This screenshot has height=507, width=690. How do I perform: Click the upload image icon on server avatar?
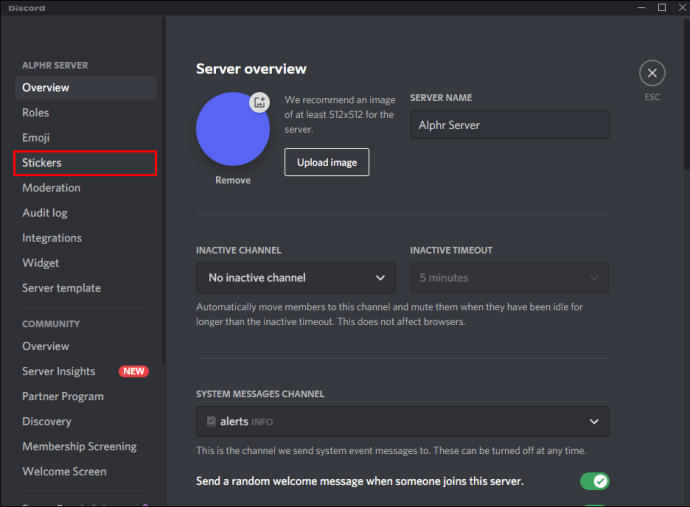tap(259, 102)
